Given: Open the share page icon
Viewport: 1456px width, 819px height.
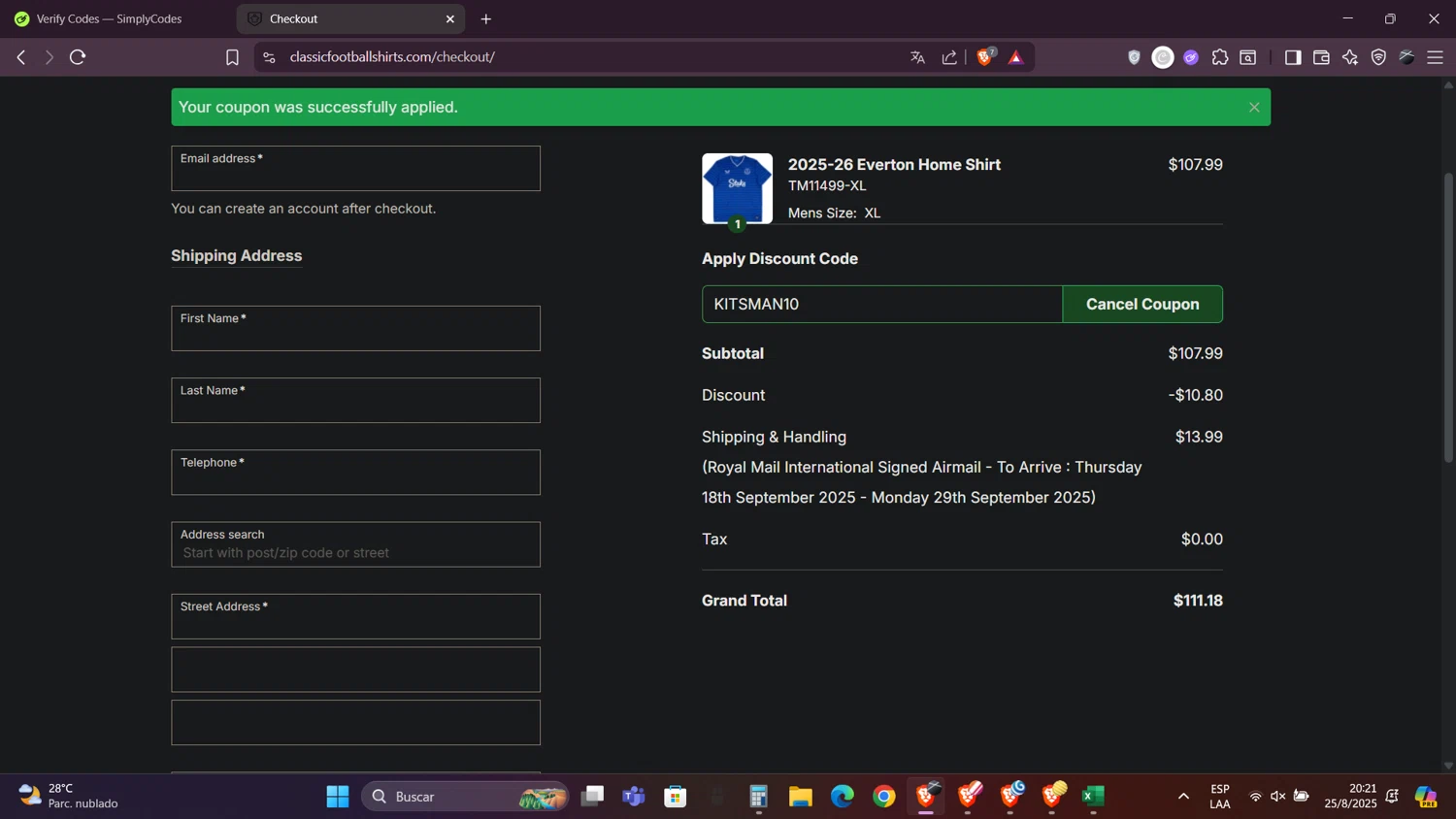Looking at the screenshot, I should tap(949, 57).
